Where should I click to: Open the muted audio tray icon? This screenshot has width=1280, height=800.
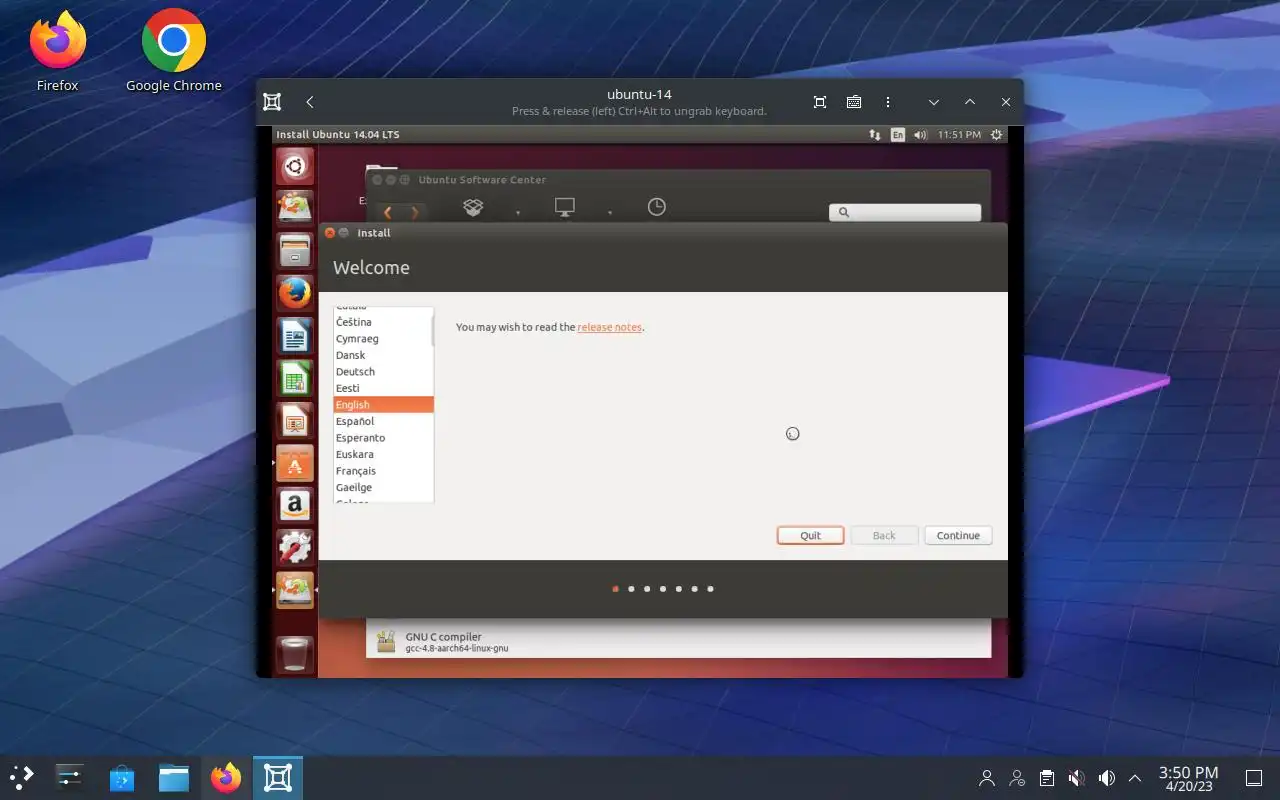point(1076,778)
